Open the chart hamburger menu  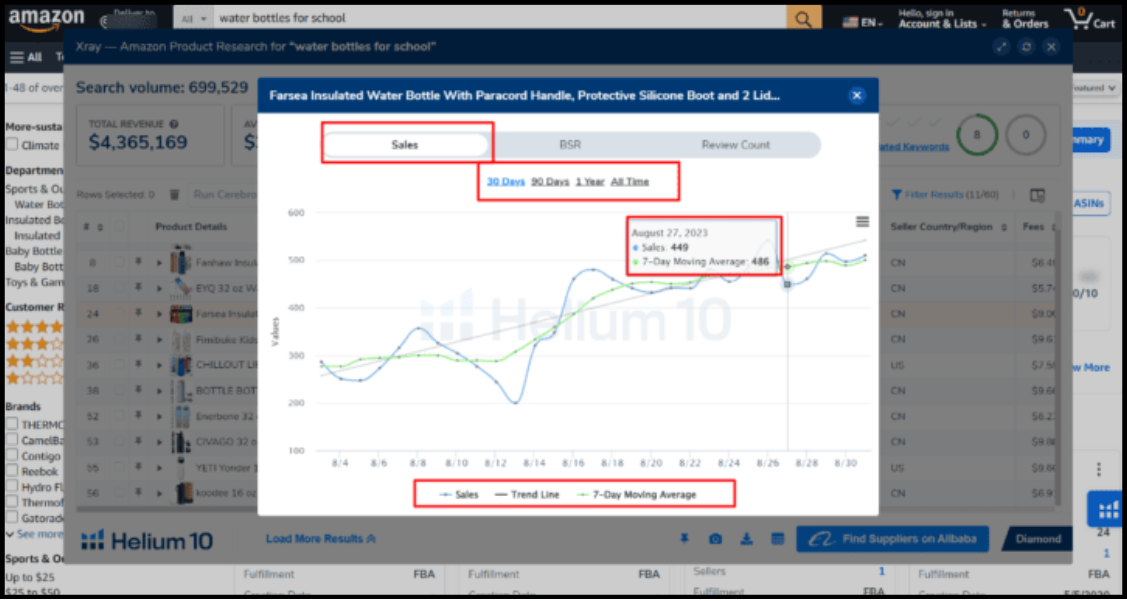click(x=862, y=222)
